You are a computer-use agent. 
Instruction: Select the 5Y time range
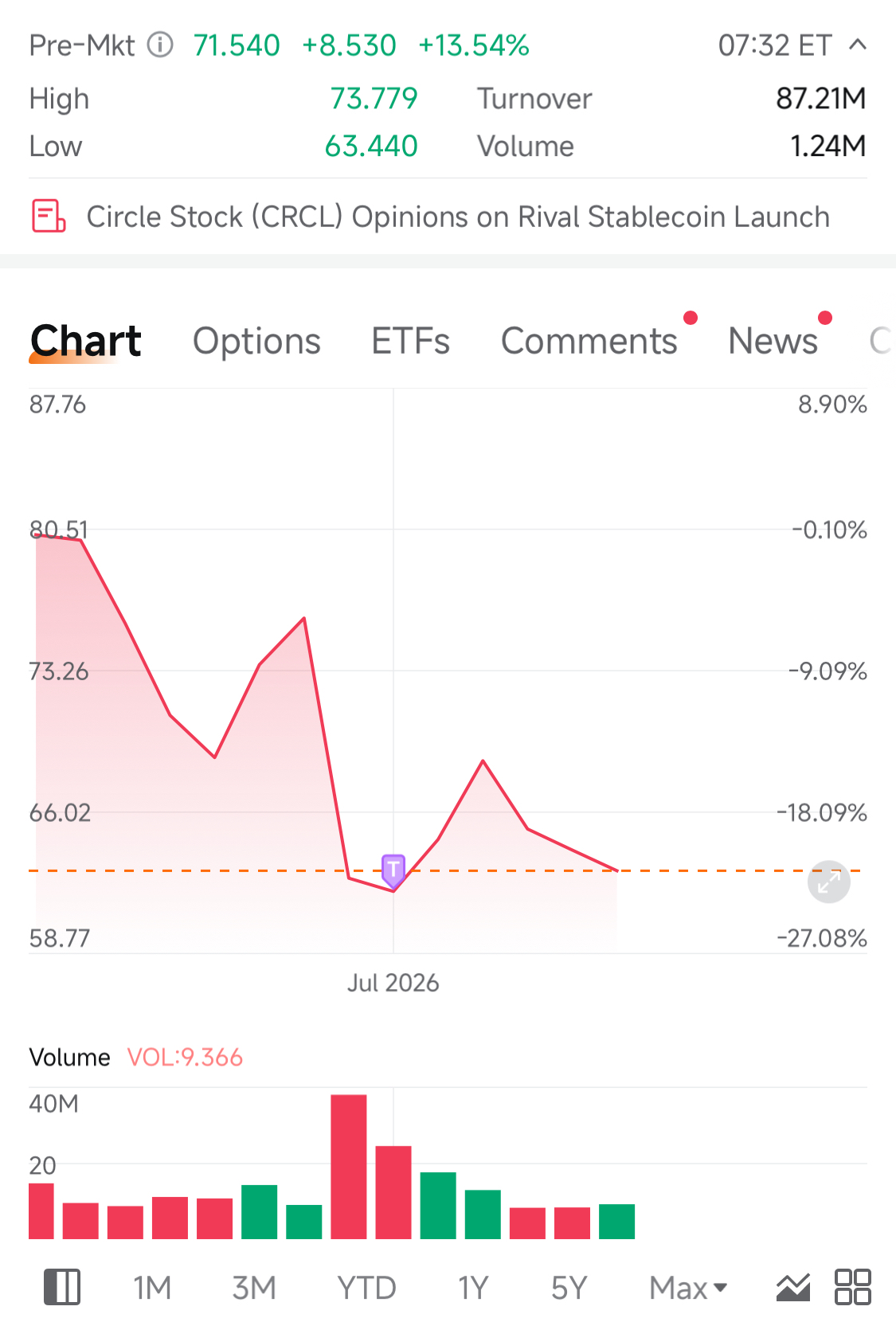[569, 1288]
